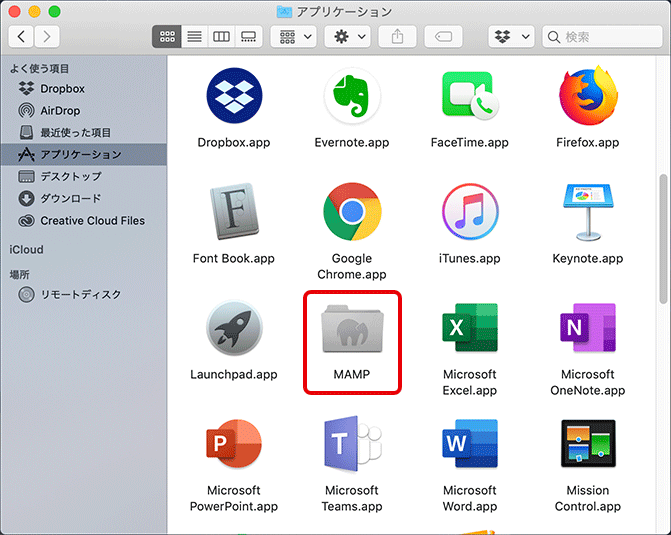Switch to column view
671x535 pixels.
coord(221,37)
